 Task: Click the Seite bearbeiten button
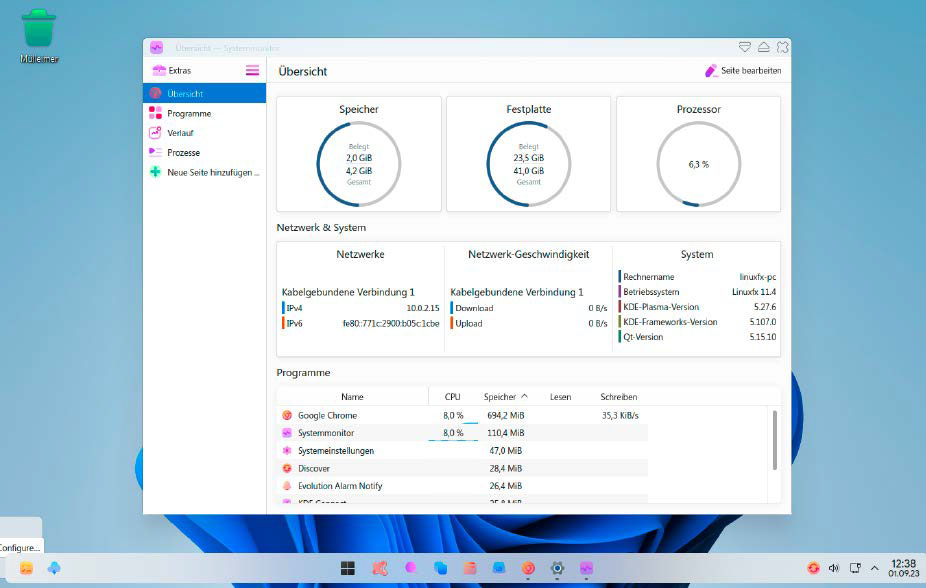tap(743, 71)
